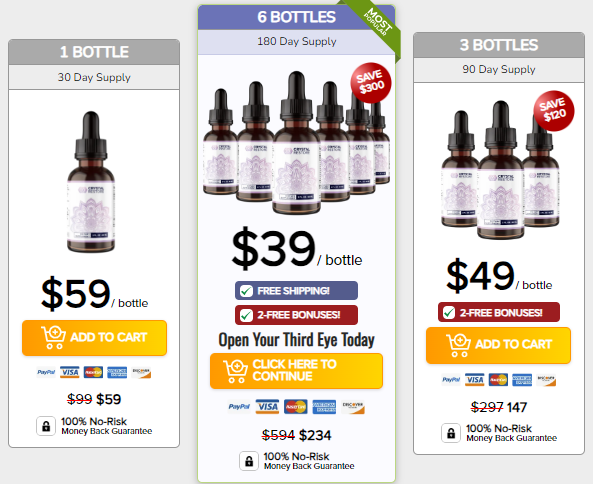The image size is (593, 484).
Task: Click the lock icon in 6 Bottles guarantee
Action: (x=249, y=461)
